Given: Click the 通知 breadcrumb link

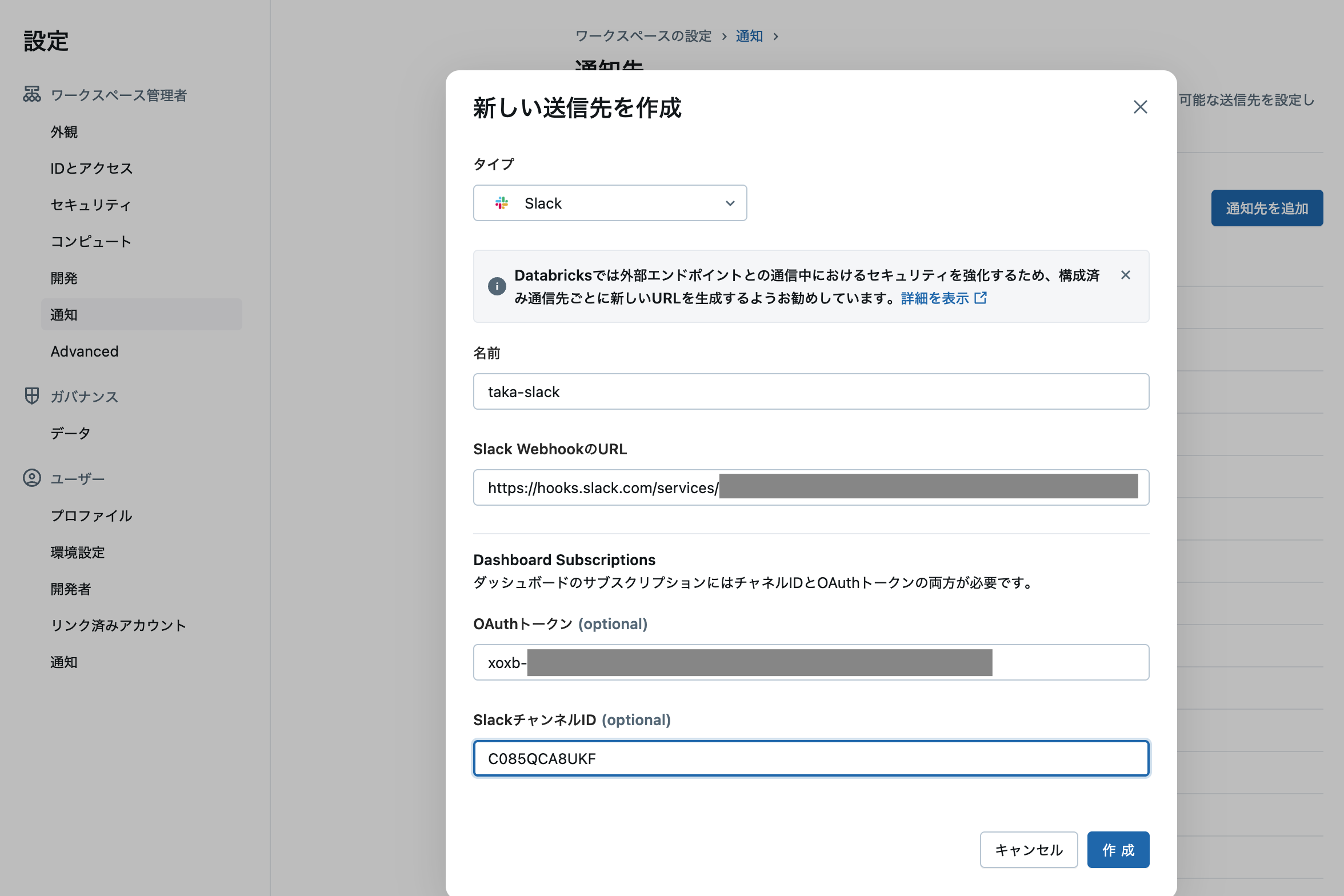Looking at the screenshot, I should [x=749, y=35].
